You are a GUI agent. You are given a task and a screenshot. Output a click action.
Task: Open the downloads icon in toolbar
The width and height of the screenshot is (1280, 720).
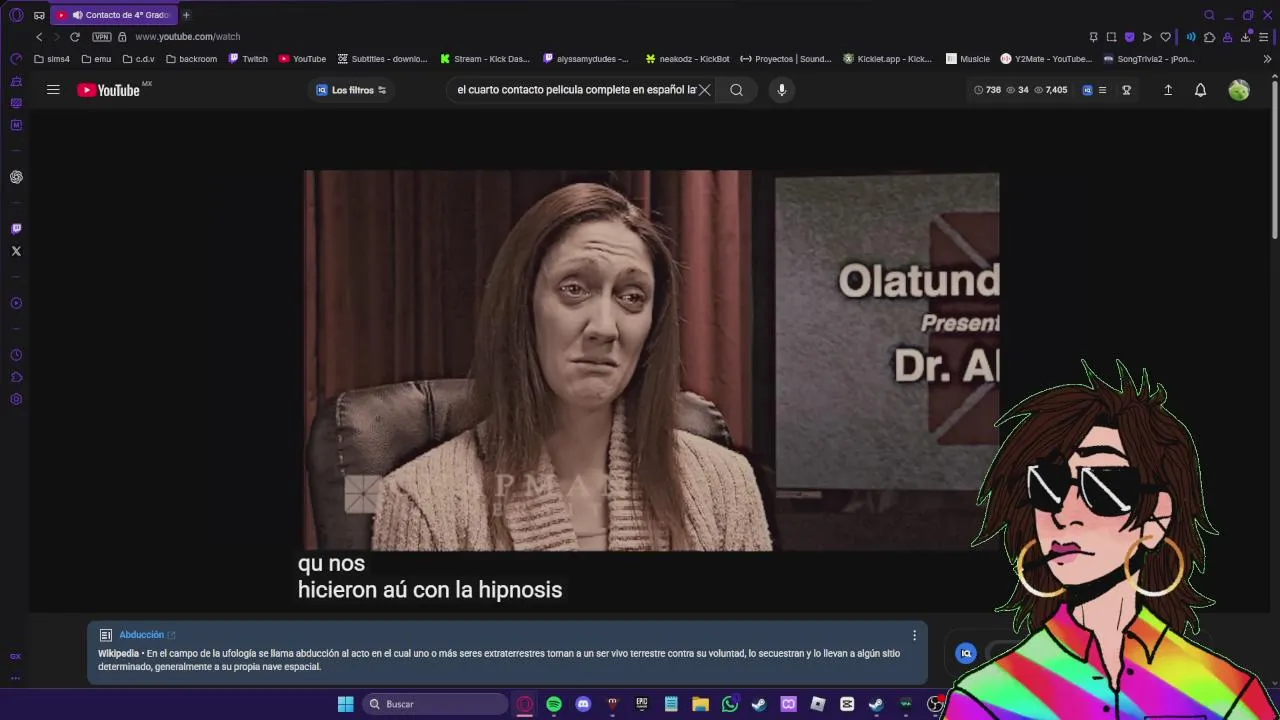1246,37
